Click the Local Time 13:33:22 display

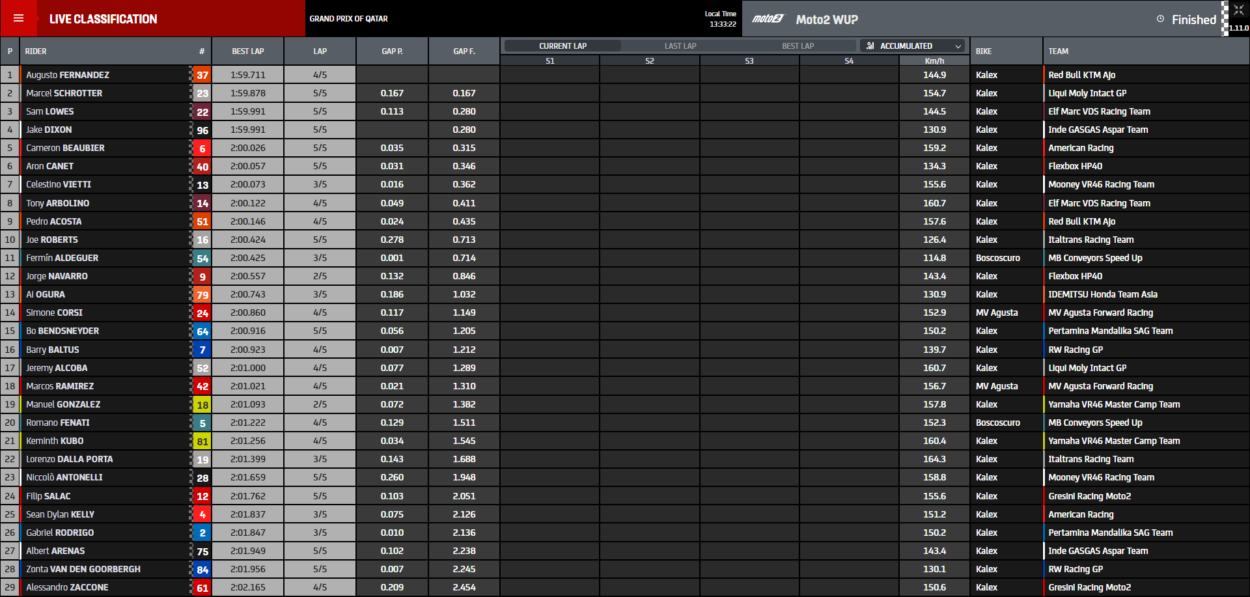[720, 19]
